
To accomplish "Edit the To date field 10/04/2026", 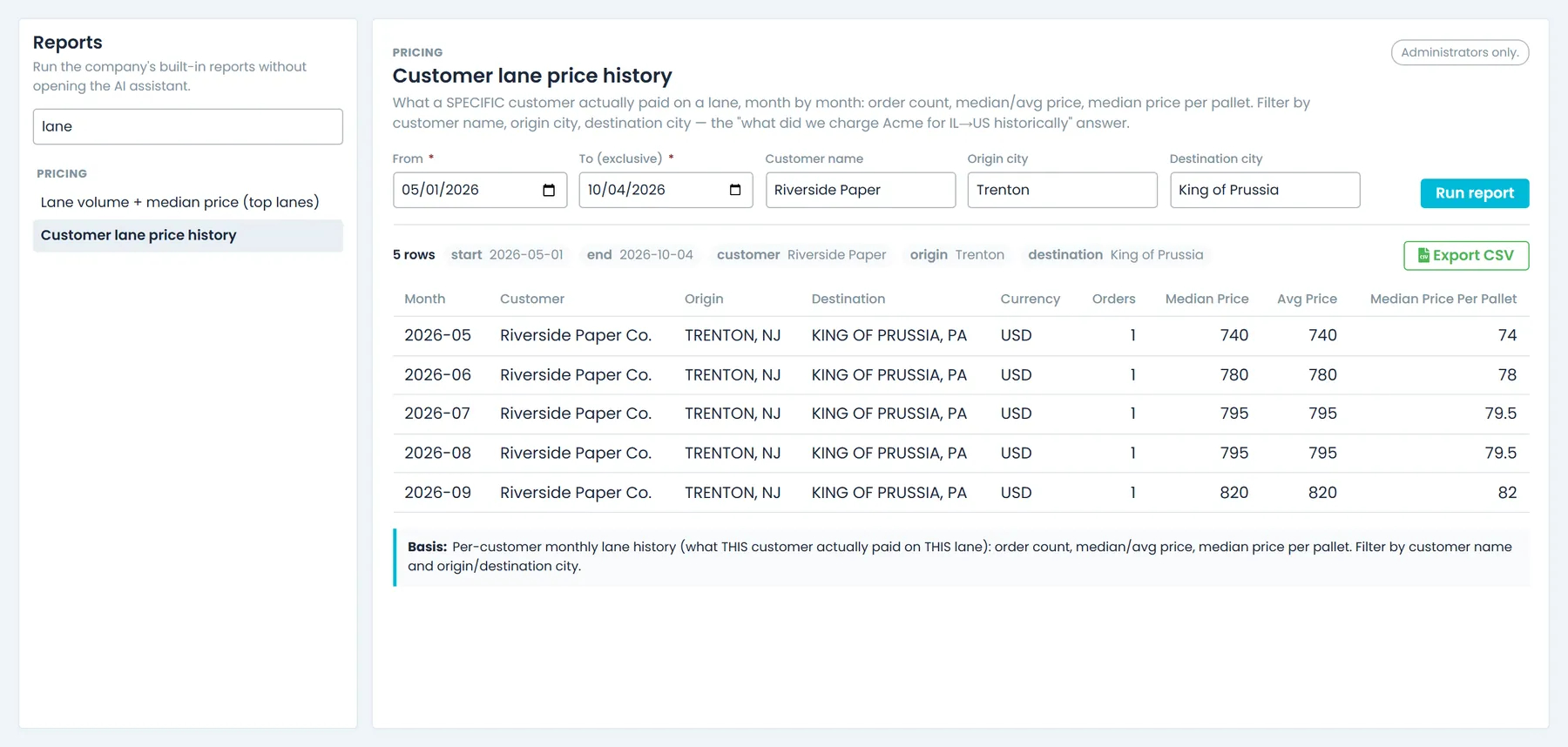I will point(666,190).
